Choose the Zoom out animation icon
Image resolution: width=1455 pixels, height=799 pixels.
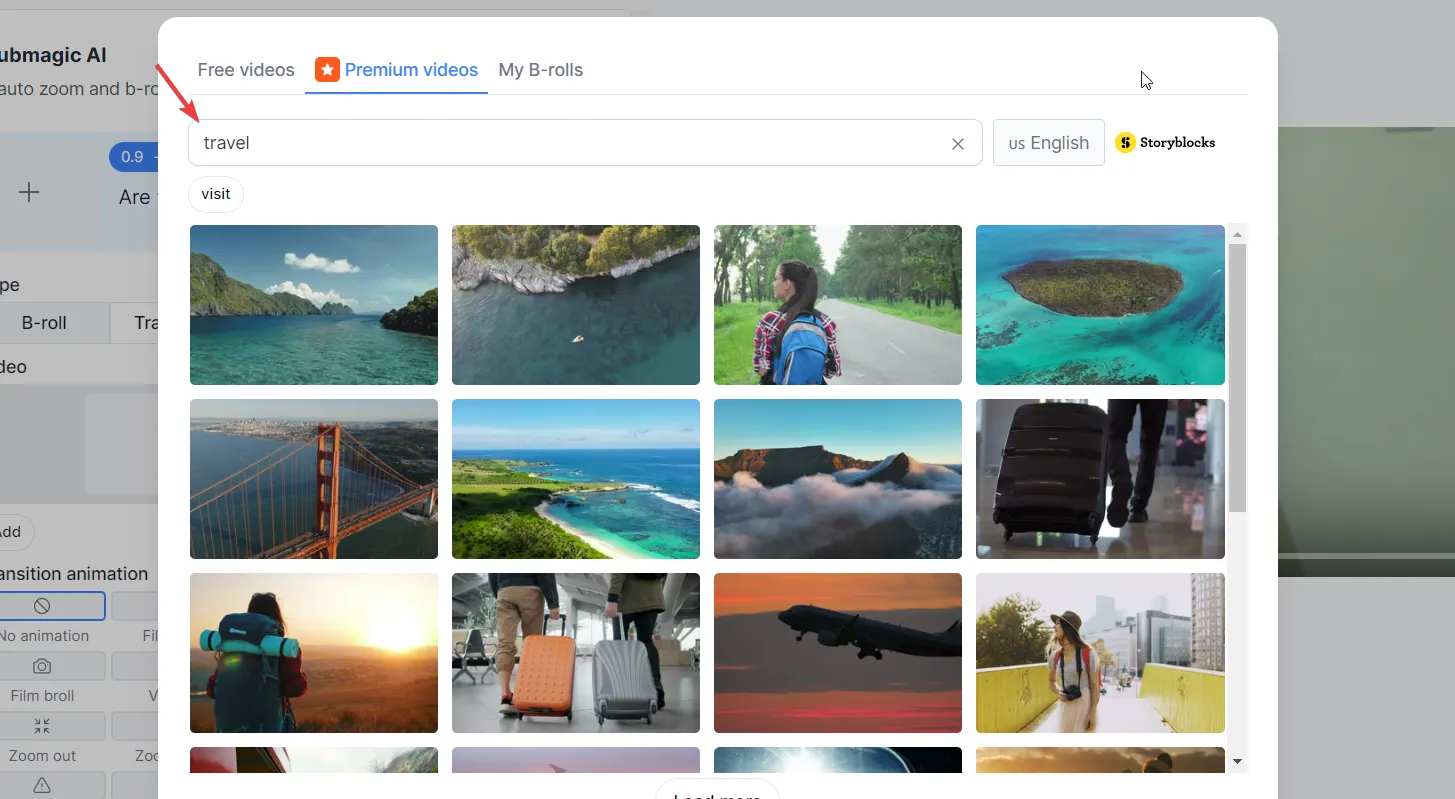coord(42,726)
